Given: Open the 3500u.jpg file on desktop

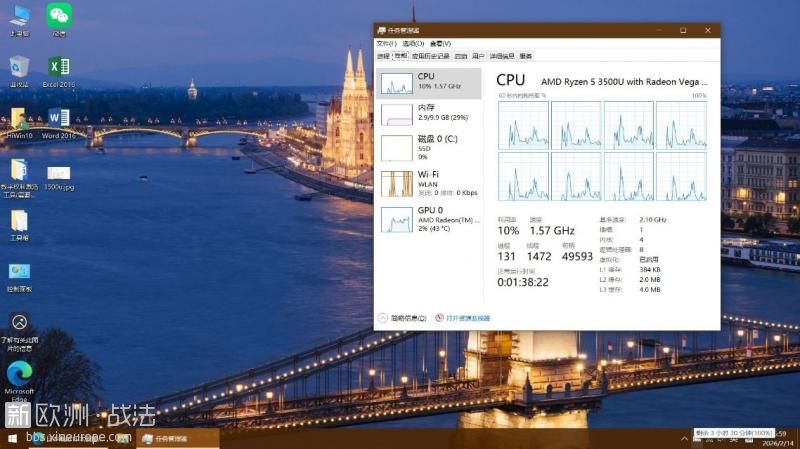Looking at the screenshot, I should click(x=59, y=175).
